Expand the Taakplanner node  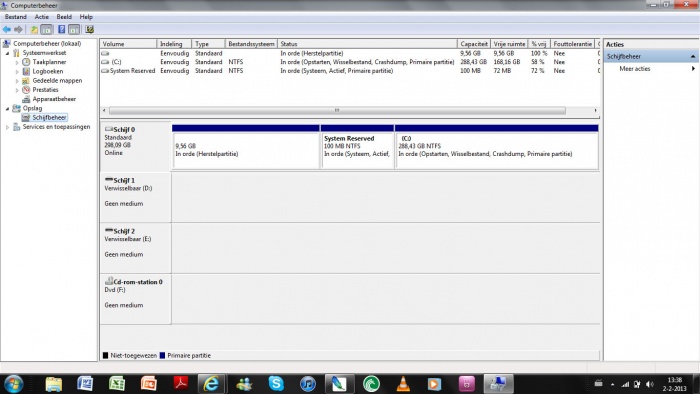[17, 62]
